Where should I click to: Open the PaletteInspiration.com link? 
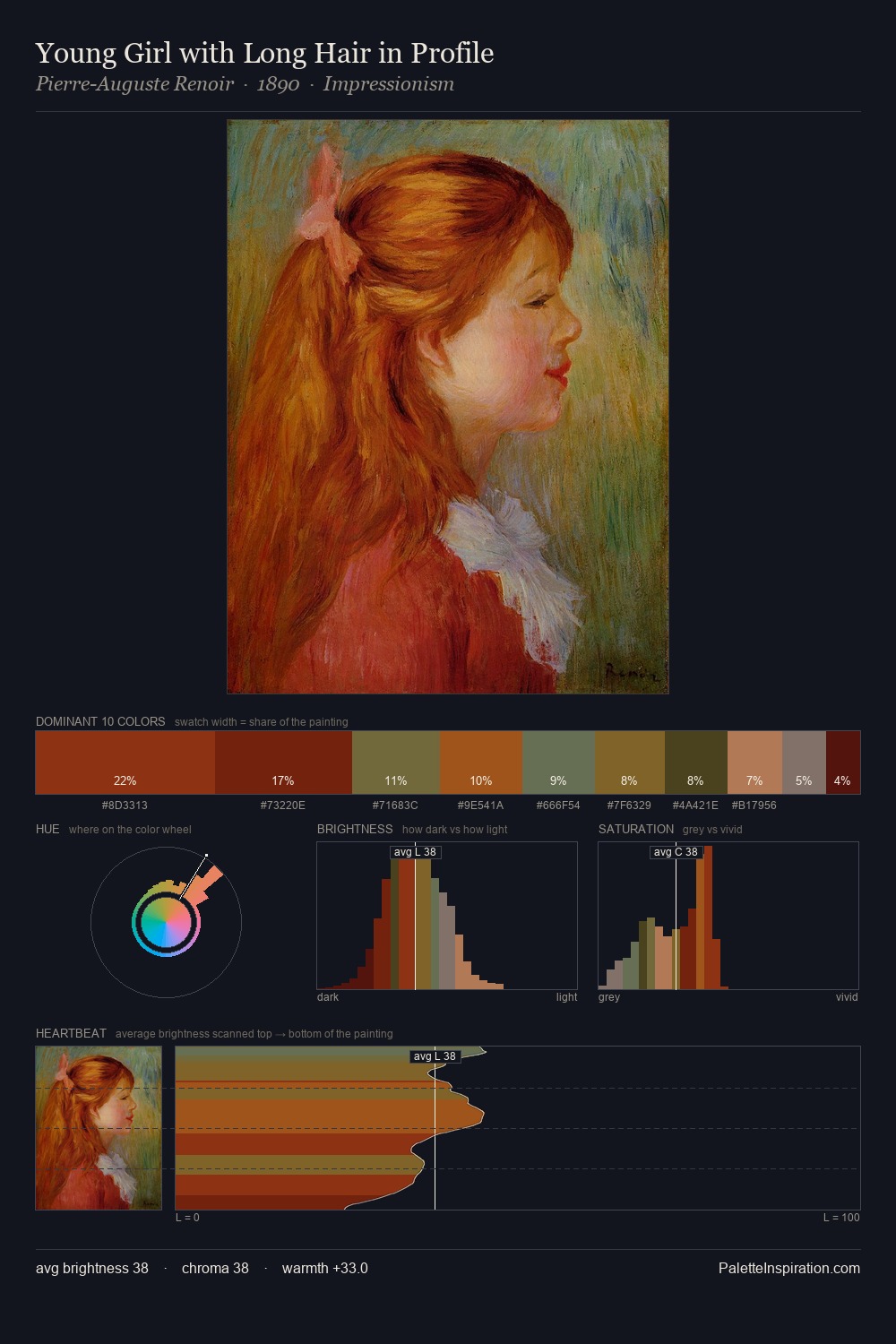pos(789,1268)
